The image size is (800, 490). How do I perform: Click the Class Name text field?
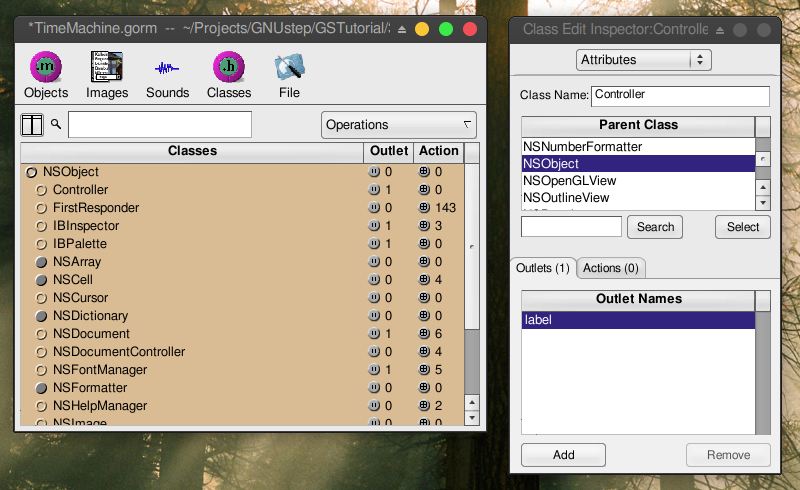click(679, 95)
